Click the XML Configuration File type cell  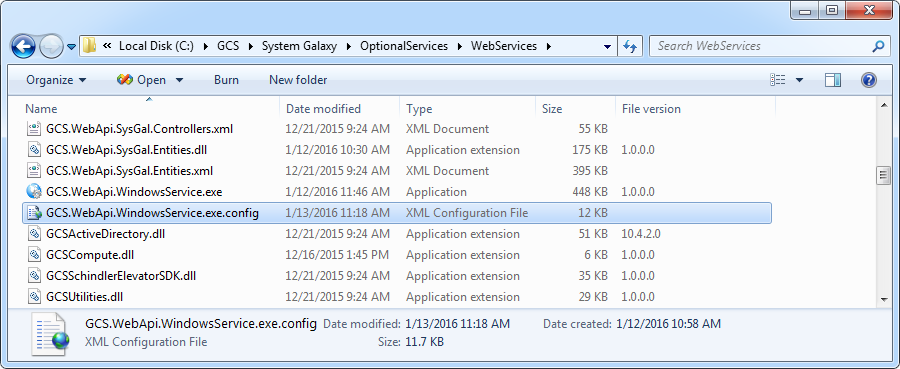[x=467, y=213]
